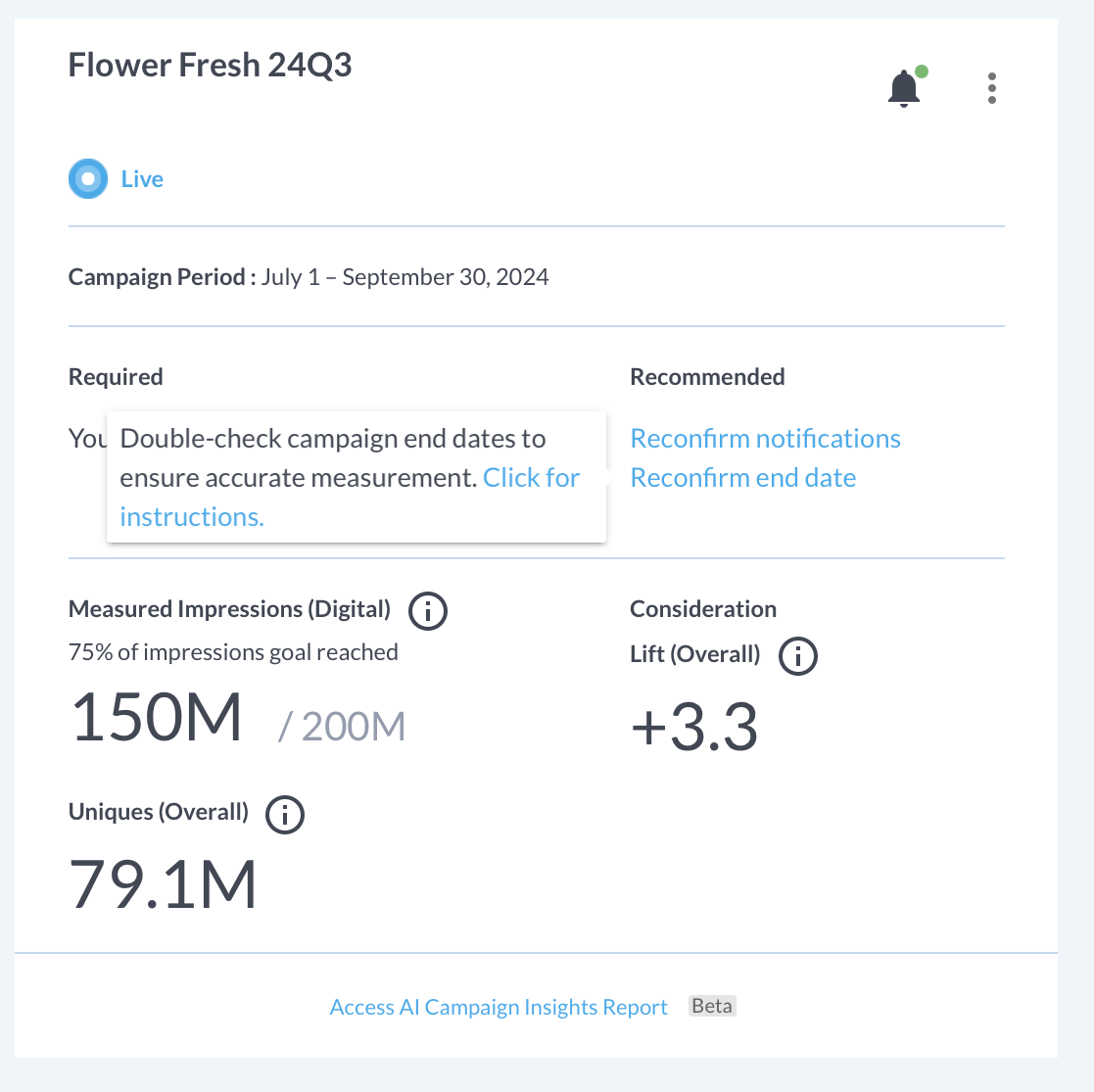The width and height of the screenshot is (1094, 1092).
Task: Open Access AI Campaign Insights Report
Action: coord(499,1007)
